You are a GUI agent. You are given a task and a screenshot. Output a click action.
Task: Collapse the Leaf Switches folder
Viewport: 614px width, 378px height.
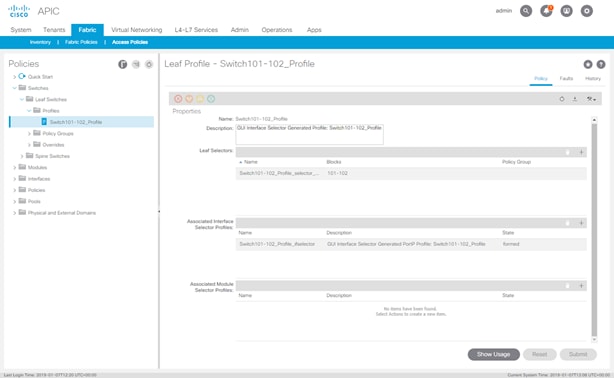pyautogui.click(x=22, y=99)
